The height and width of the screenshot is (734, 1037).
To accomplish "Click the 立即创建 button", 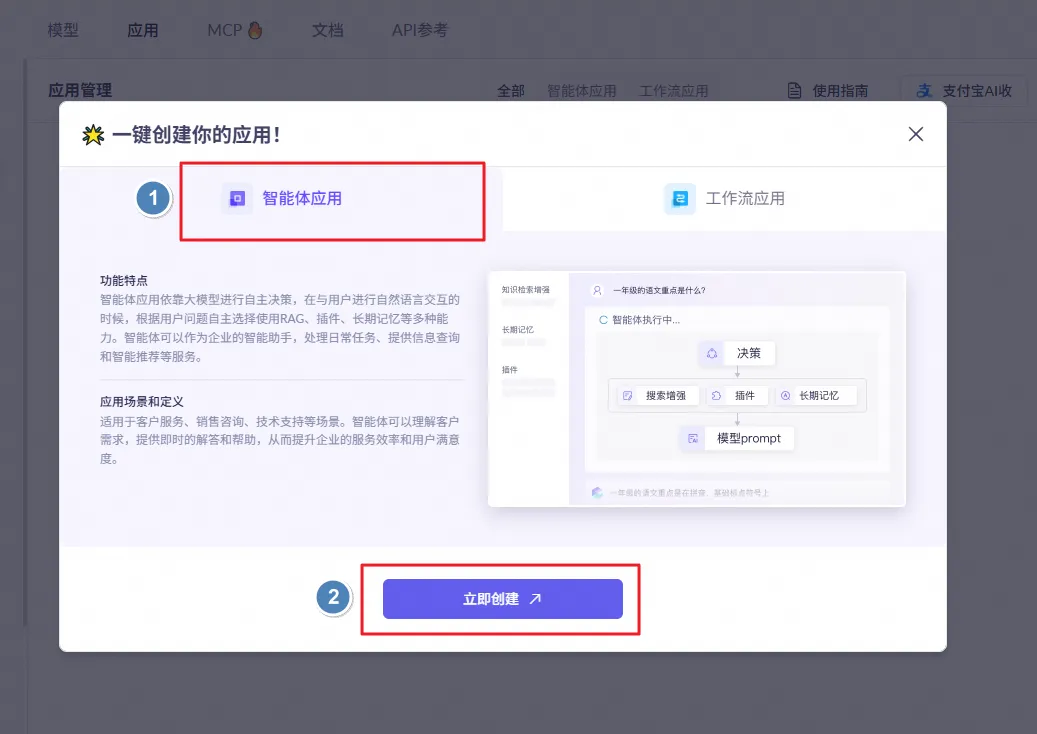I will coord(503,599).
